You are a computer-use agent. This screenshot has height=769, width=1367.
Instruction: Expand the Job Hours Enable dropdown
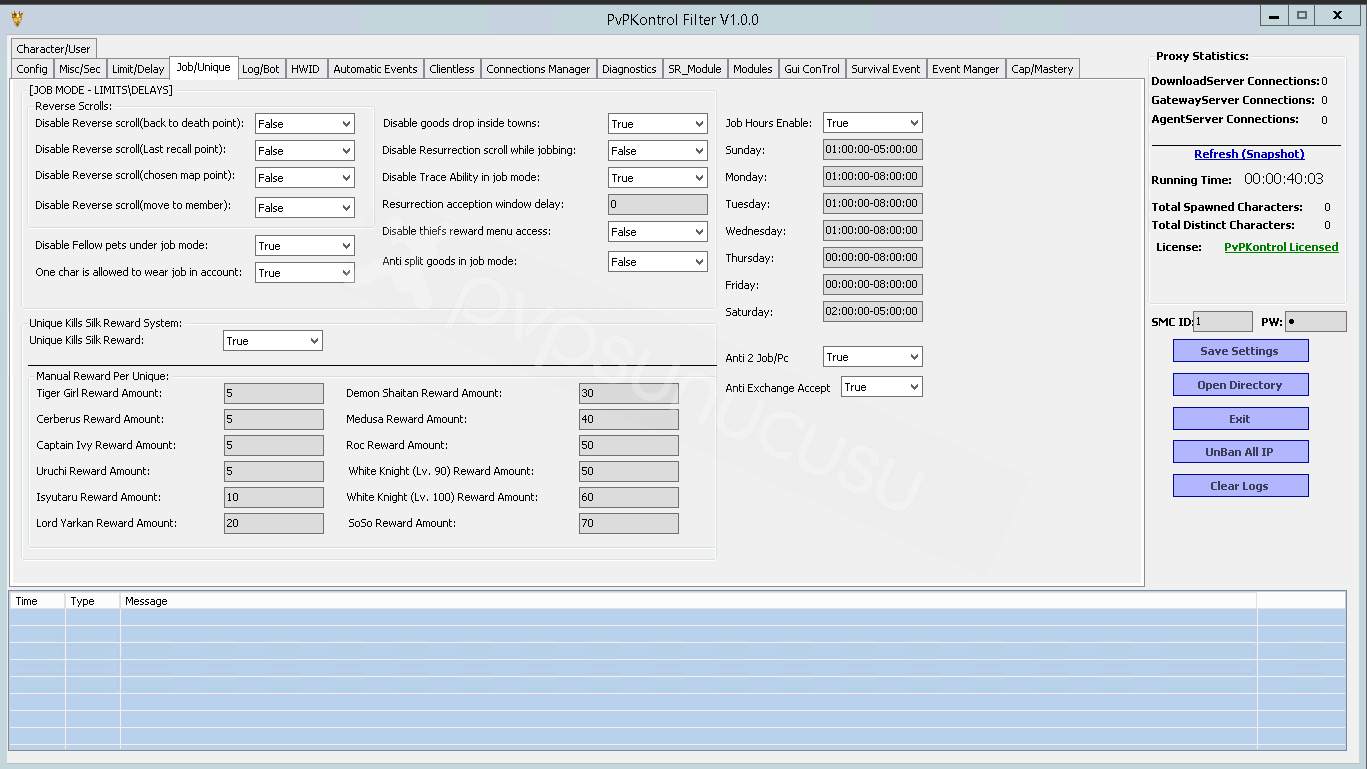873,123
